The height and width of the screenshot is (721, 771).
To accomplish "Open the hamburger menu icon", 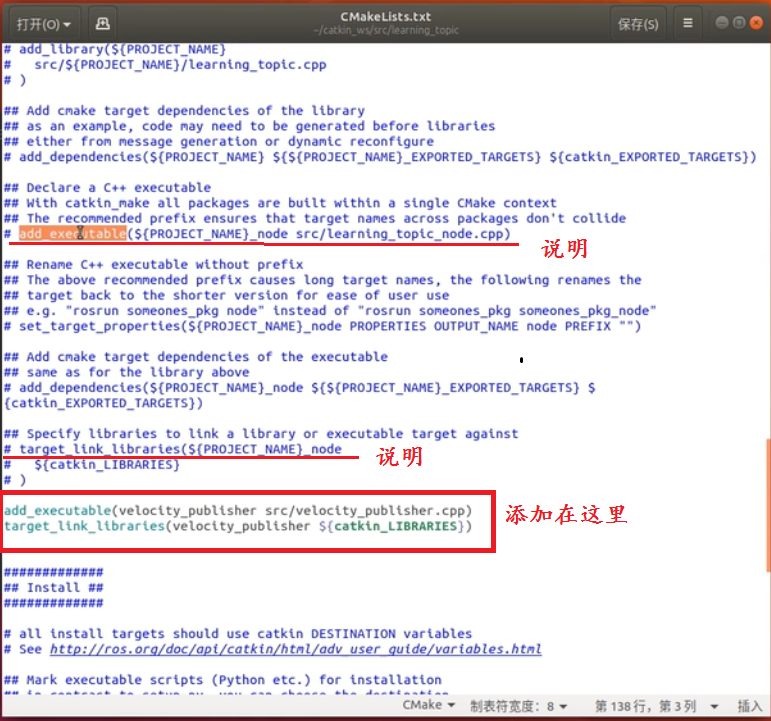I will (688, 23).
